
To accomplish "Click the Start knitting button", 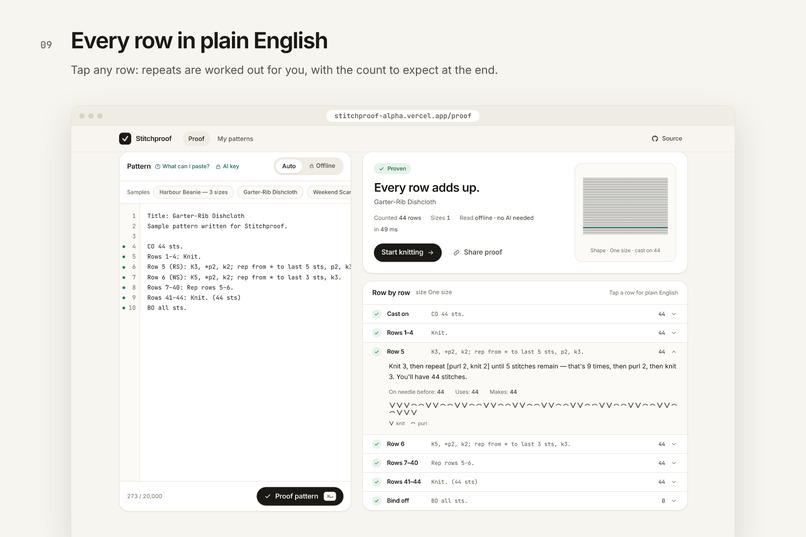I will tap(408, 252).
